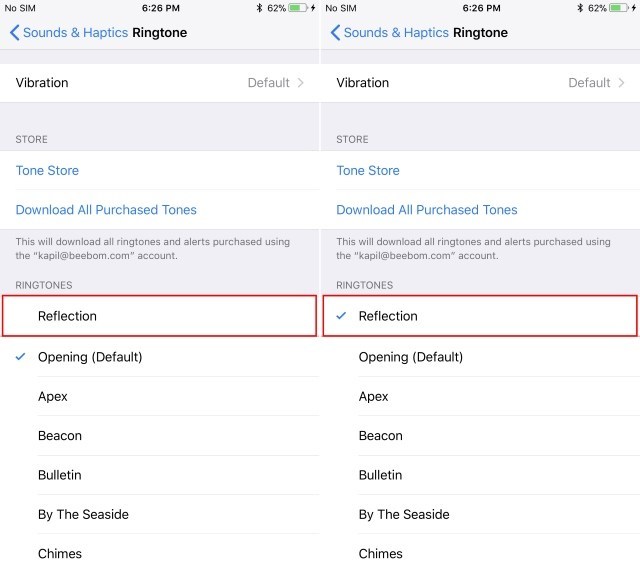Choose By The Seaside on left screen

click(x=159, y=514)
